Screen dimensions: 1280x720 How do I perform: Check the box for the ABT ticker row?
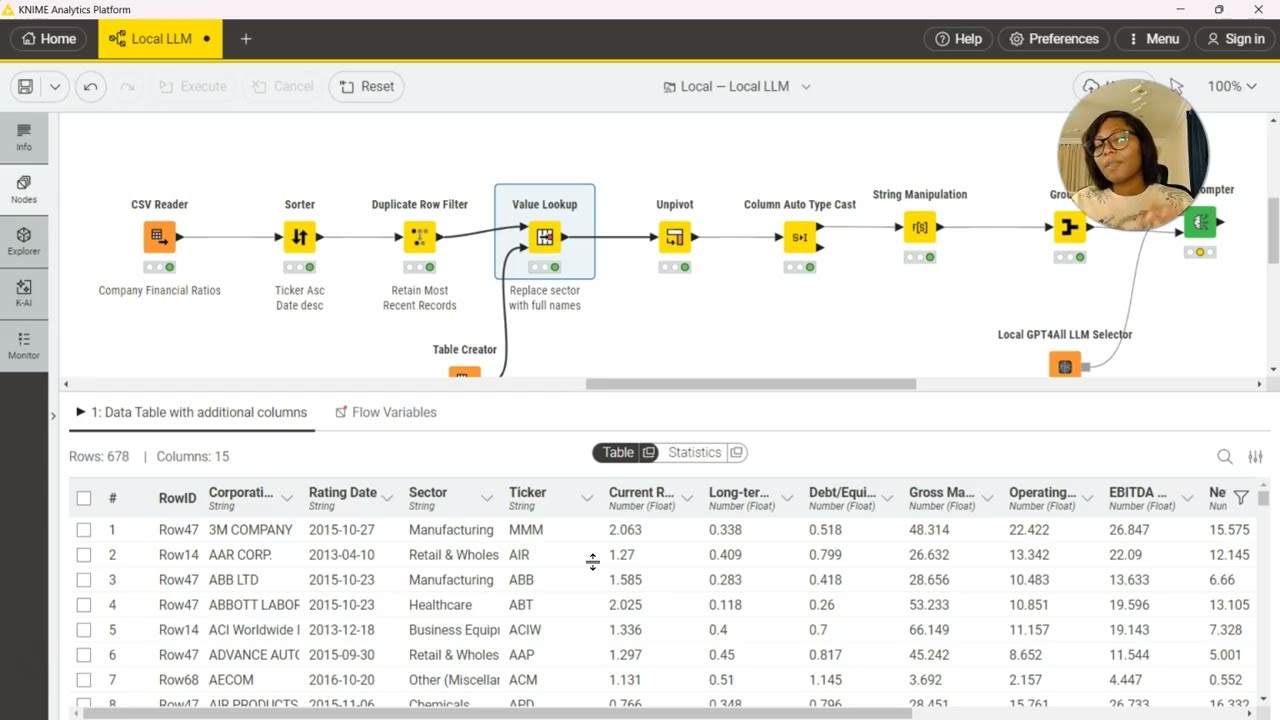(x=84, y=605)
